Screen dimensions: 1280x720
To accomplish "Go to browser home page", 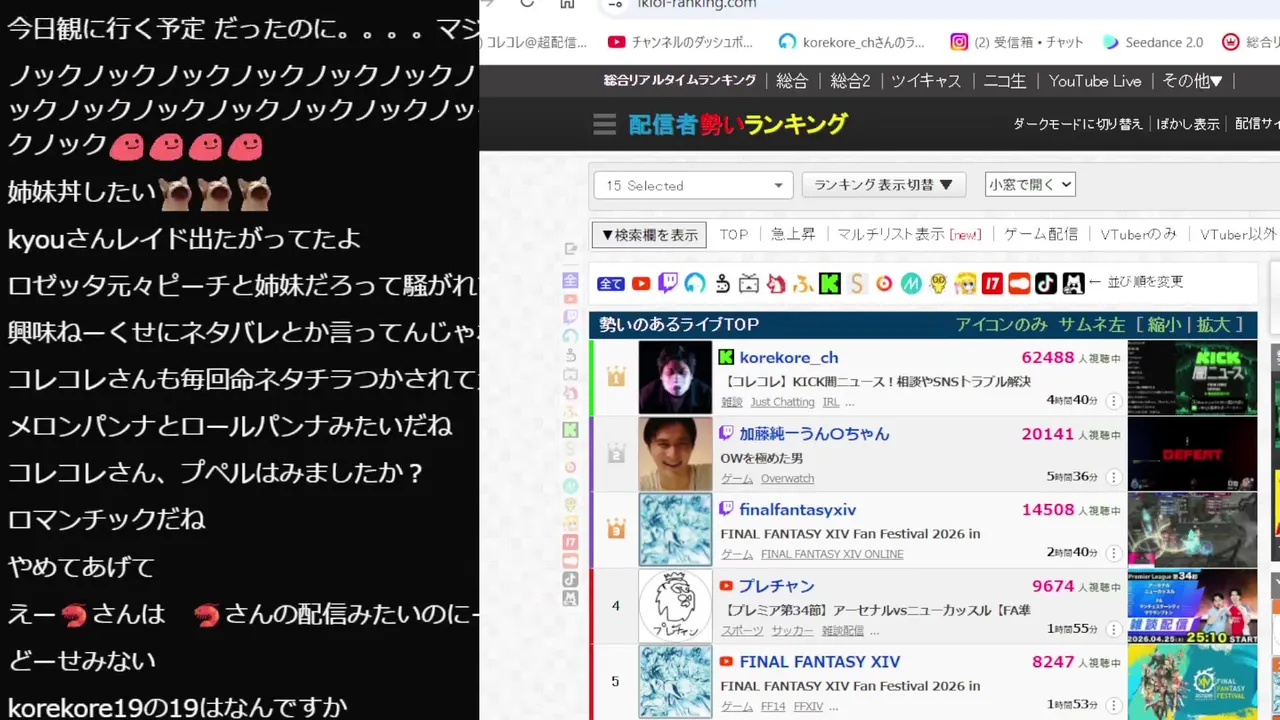I will (567, 4).
